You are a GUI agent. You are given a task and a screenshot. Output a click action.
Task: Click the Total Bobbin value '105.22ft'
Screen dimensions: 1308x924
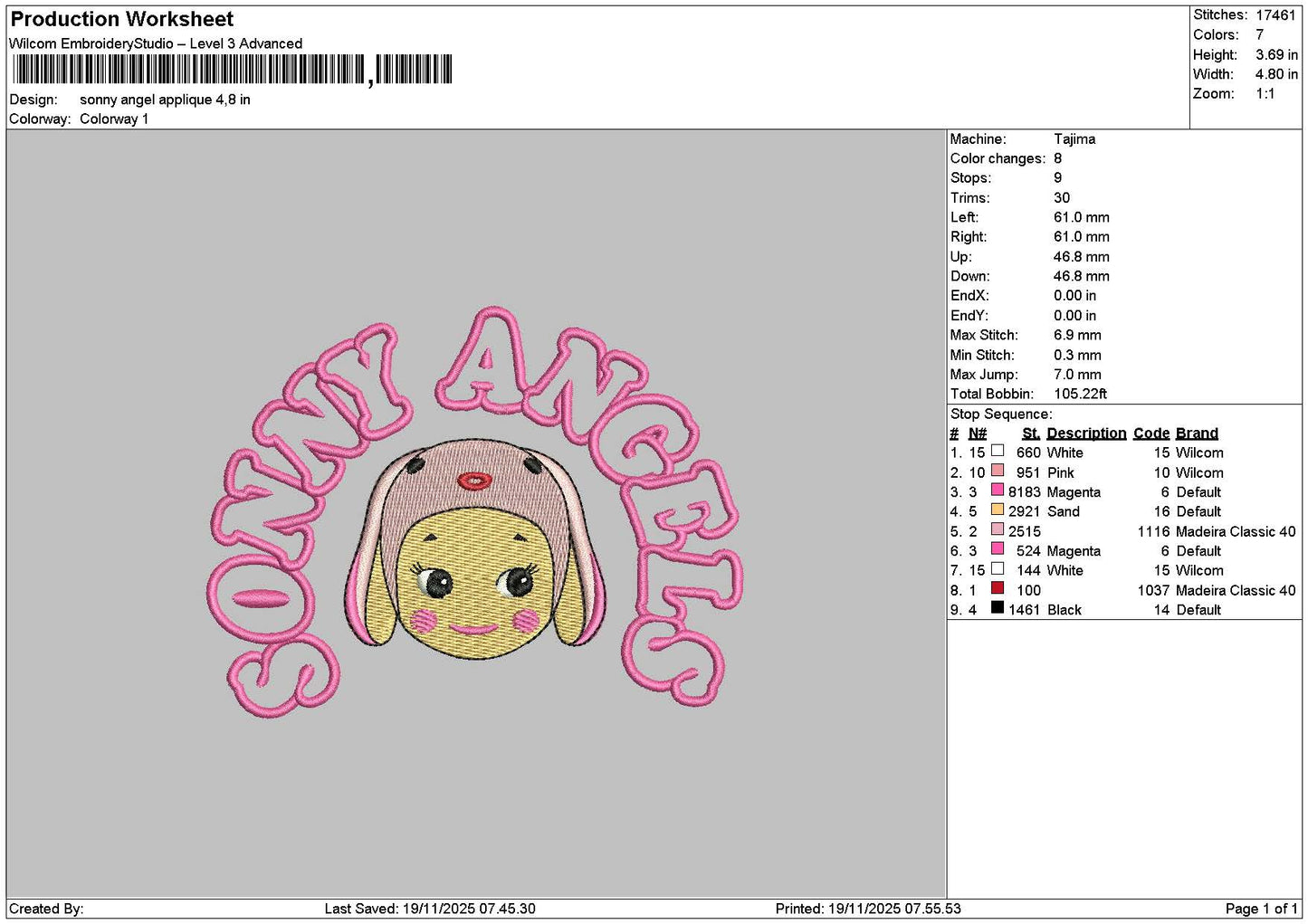(1081, 394)
